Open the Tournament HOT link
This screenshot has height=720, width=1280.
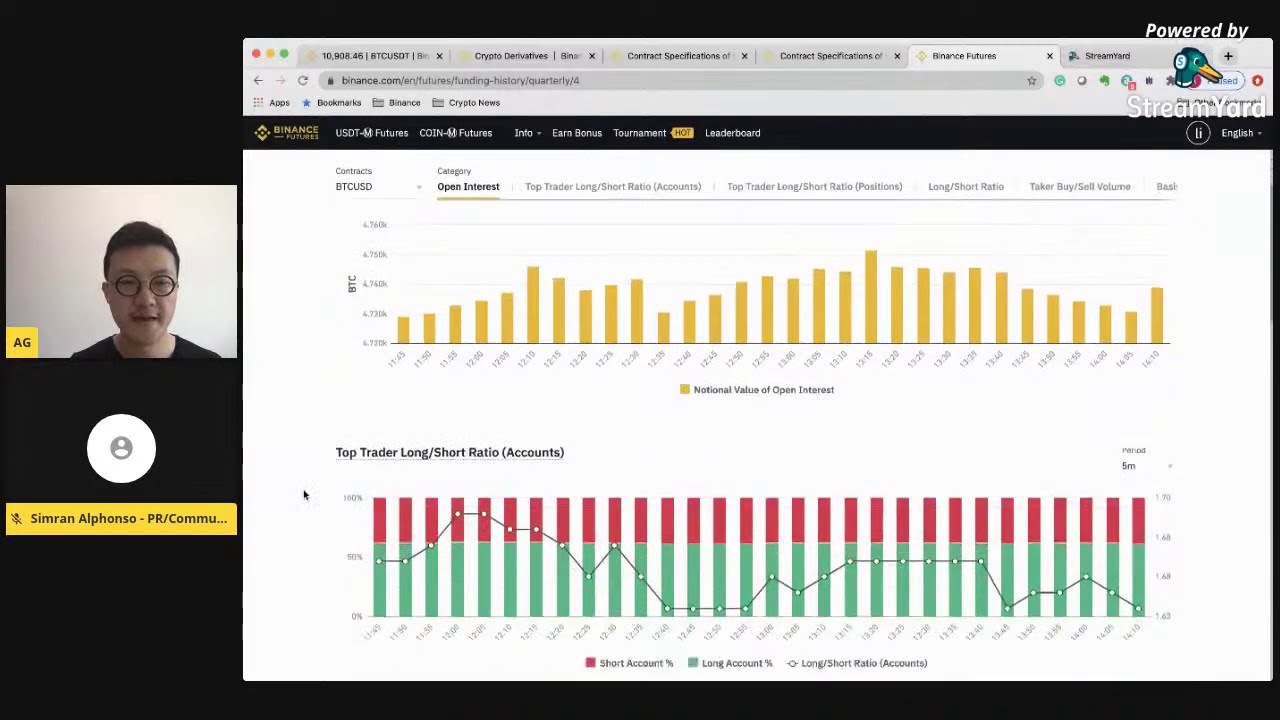point(653,133)
